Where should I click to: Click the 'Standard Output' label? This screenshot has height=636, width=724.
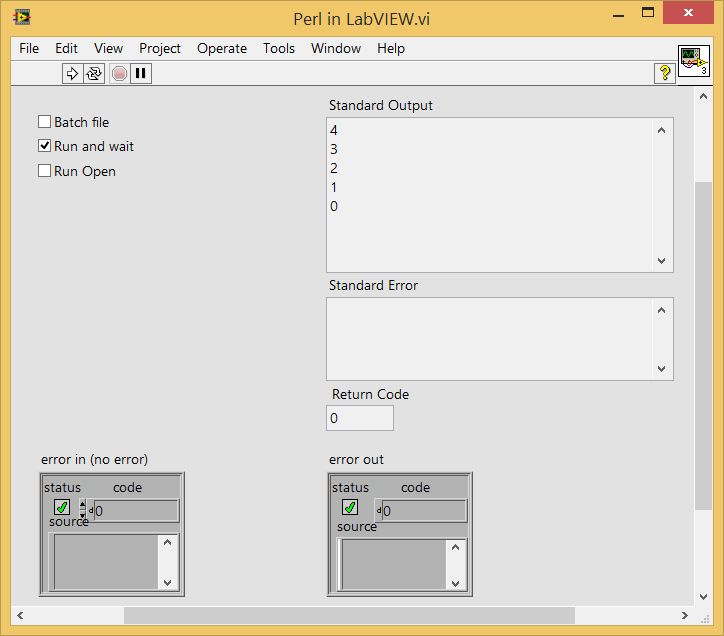(380, 105)
